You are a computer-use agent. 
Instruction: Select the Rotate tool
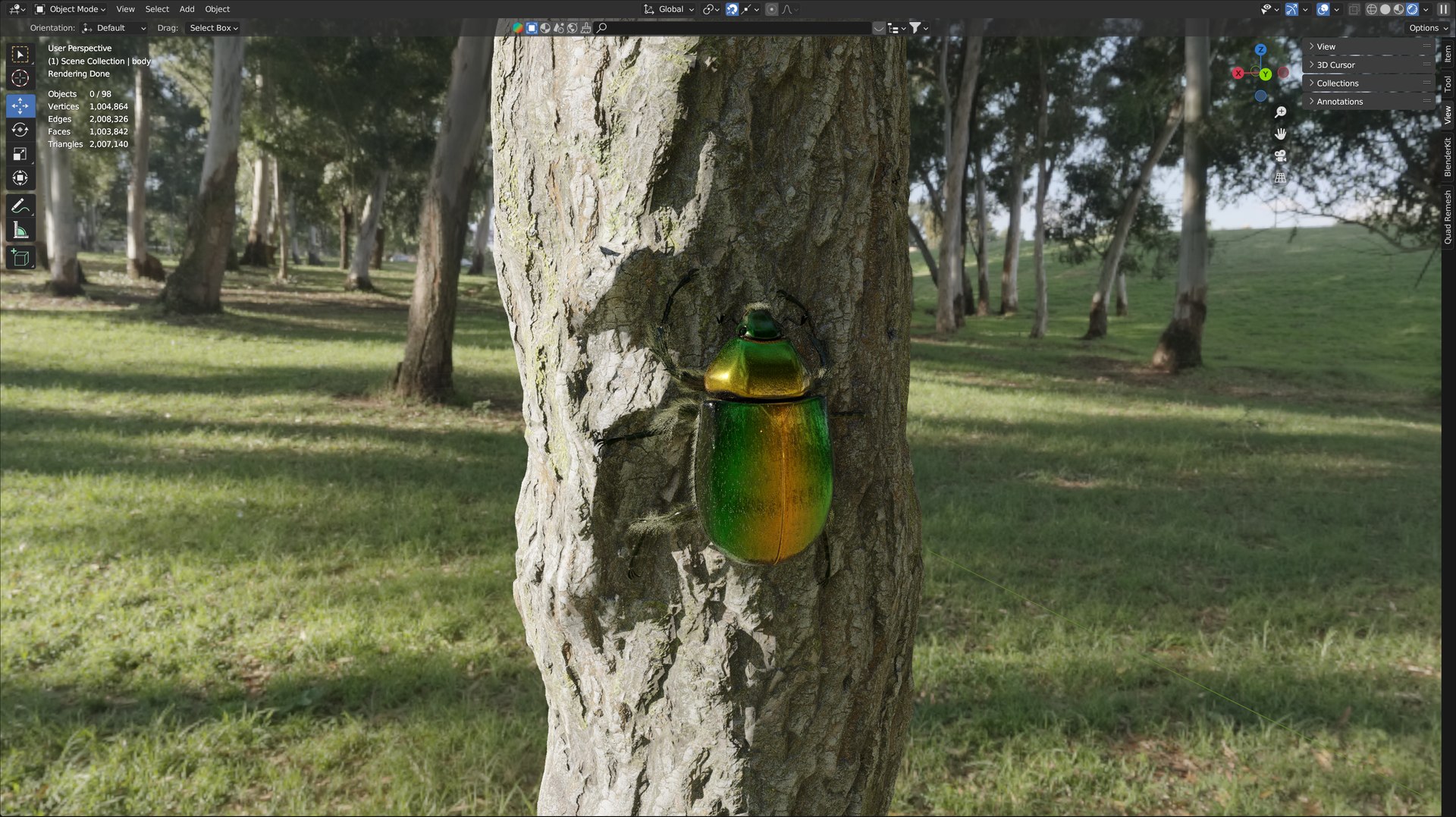[x=20, y=130]
